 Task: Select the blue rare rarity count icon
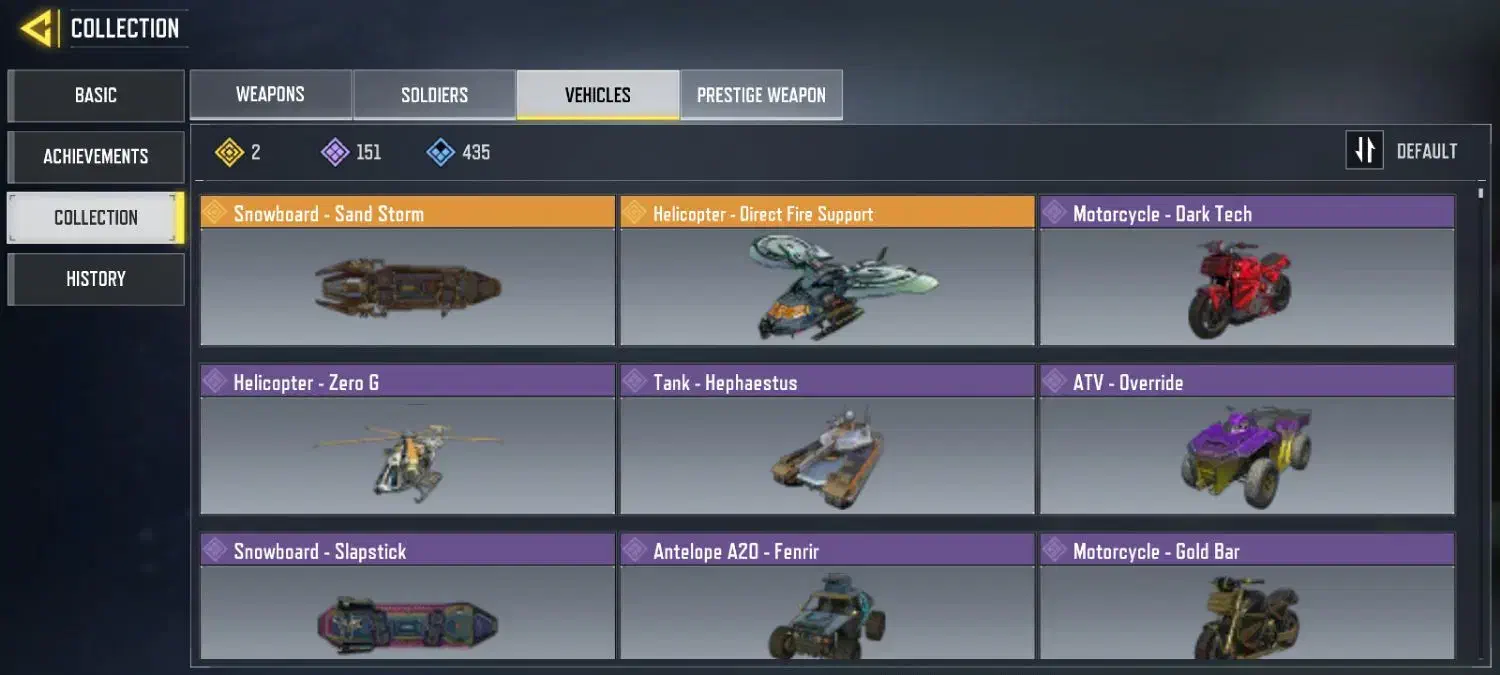pos(441,152)
